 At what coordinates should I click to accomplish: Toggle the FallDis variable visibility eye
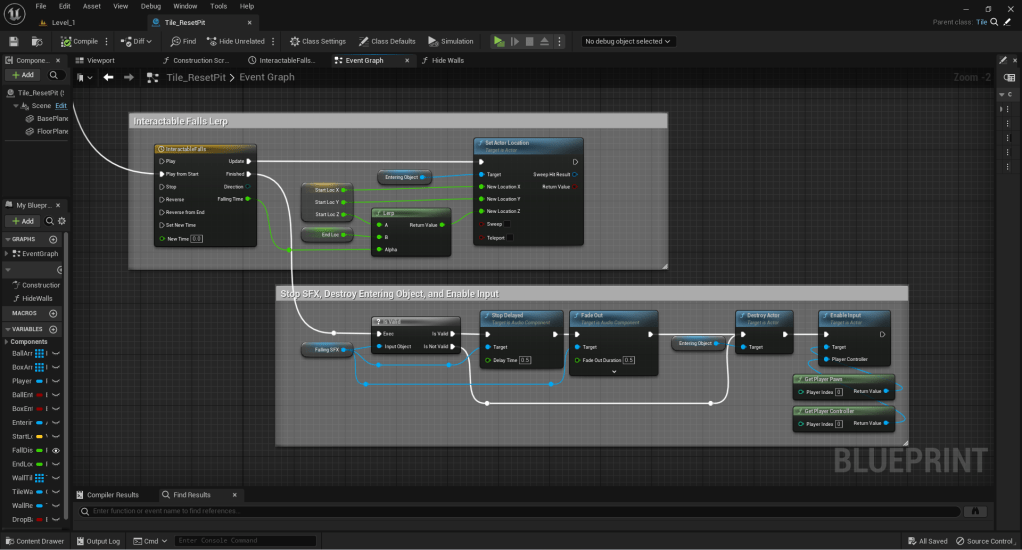click(56, 451)
